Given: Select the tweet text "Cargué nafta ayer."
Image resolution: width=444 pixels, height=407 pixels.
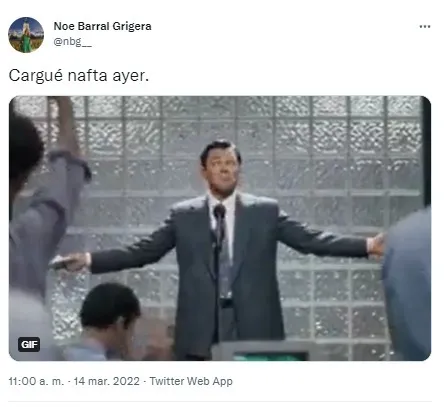Looking at the screenshot, I should click(x=79, y=75).
